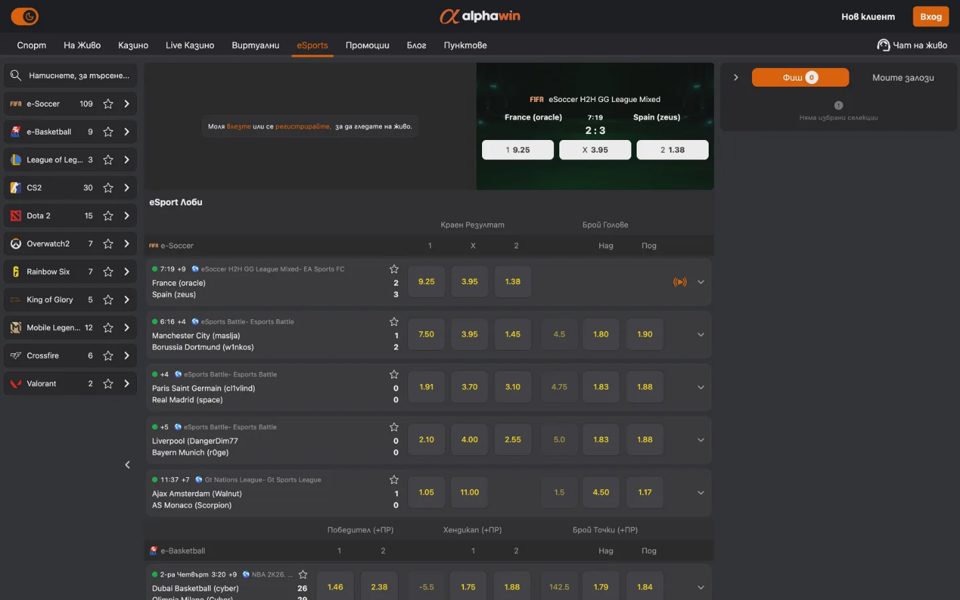
Task: Star the Ajax Amsterdam vs AS Monaco match
Action: tap(394, 479)
